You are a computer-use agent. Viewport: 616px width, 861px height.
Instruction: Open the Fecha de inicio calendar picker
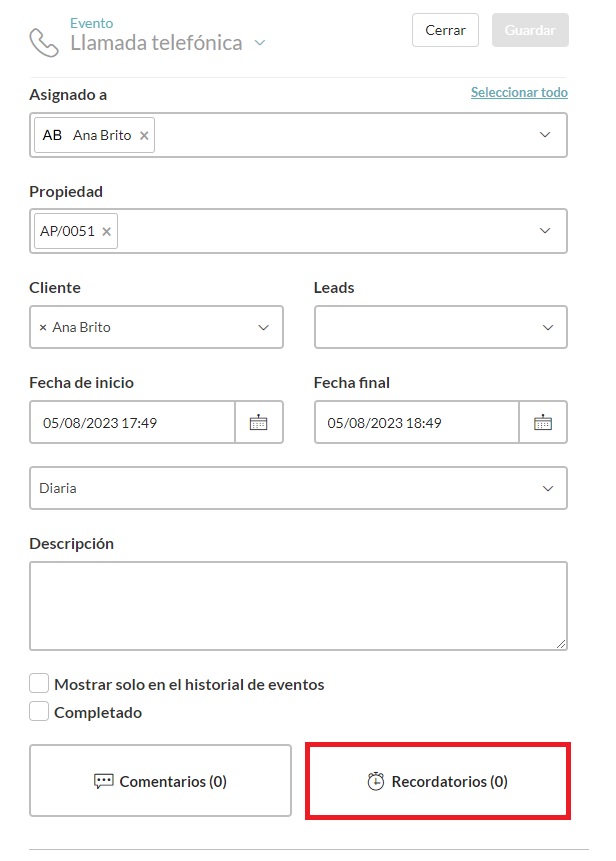pos(259,423)
